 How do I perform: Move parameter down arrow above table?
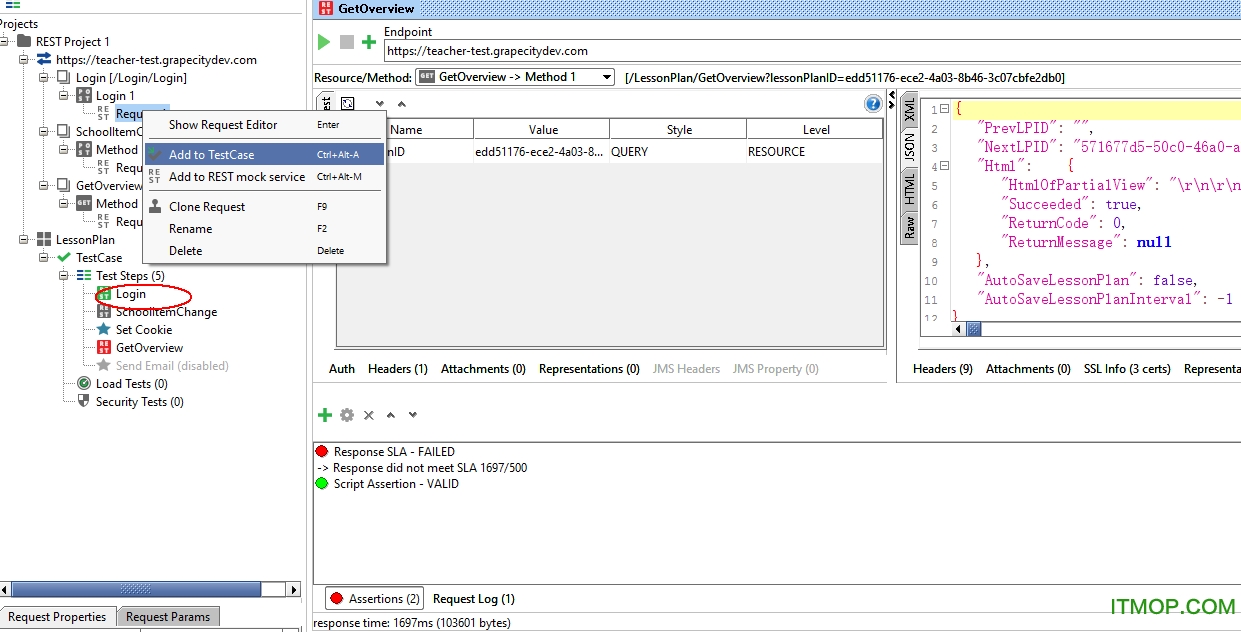(380, 103)
